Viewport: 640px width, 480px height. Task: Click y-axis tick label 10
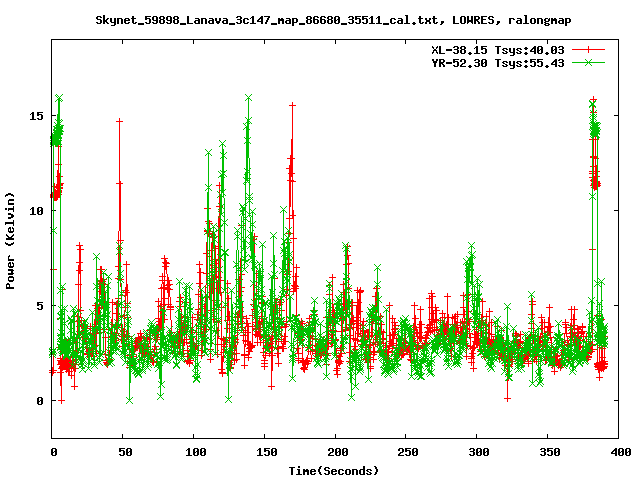coord(36,211)
